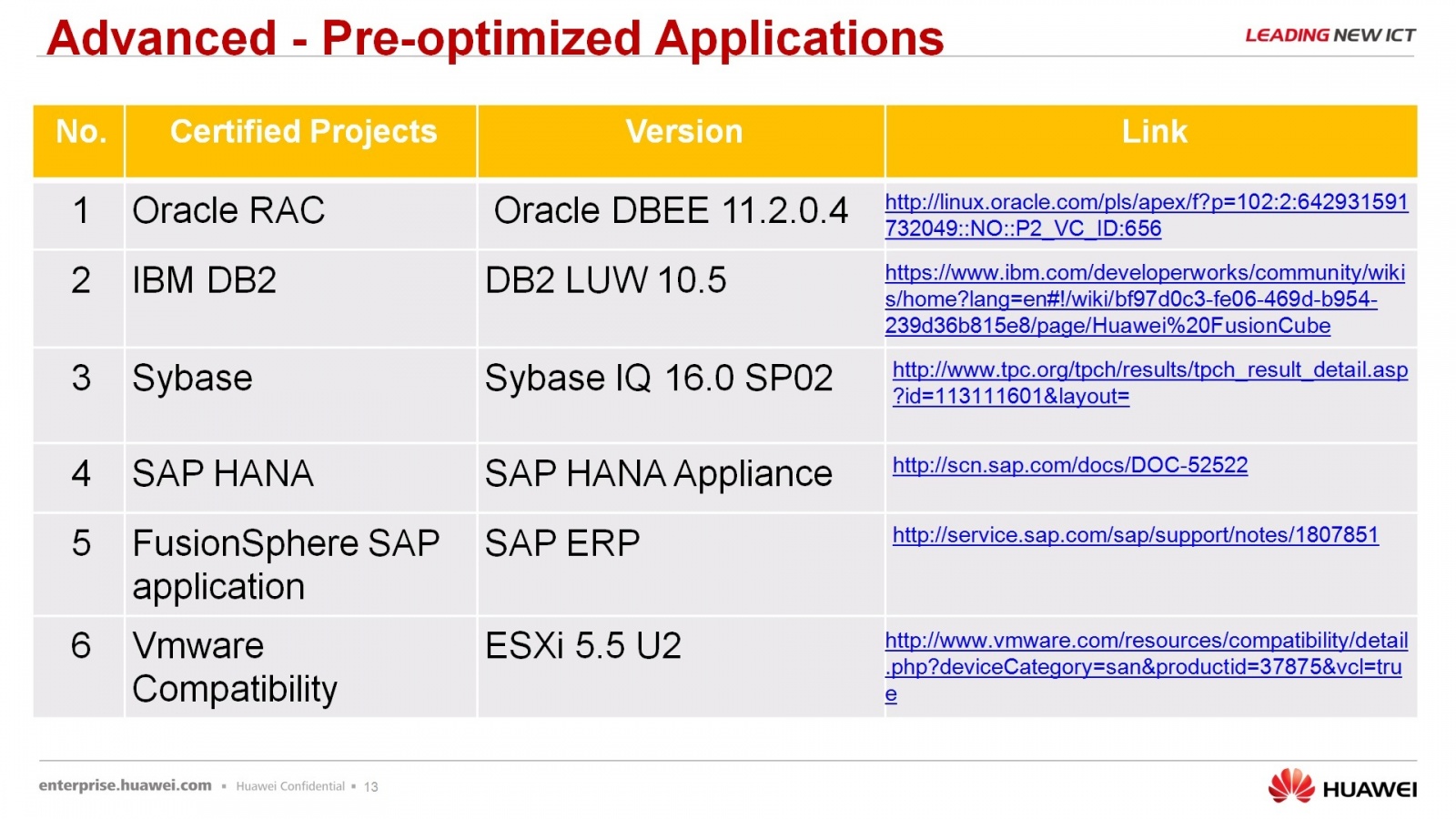This screenshot has height=819, width=1456.
Task: Select the 'Link' column header
Action: click(x=1152, y=141)
